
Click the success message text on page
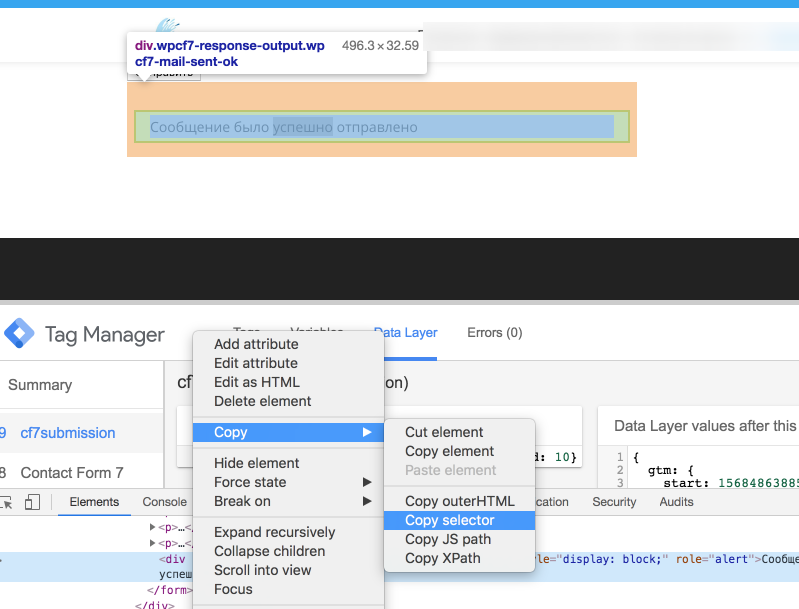pyautogui.click(x=283, y=127)
